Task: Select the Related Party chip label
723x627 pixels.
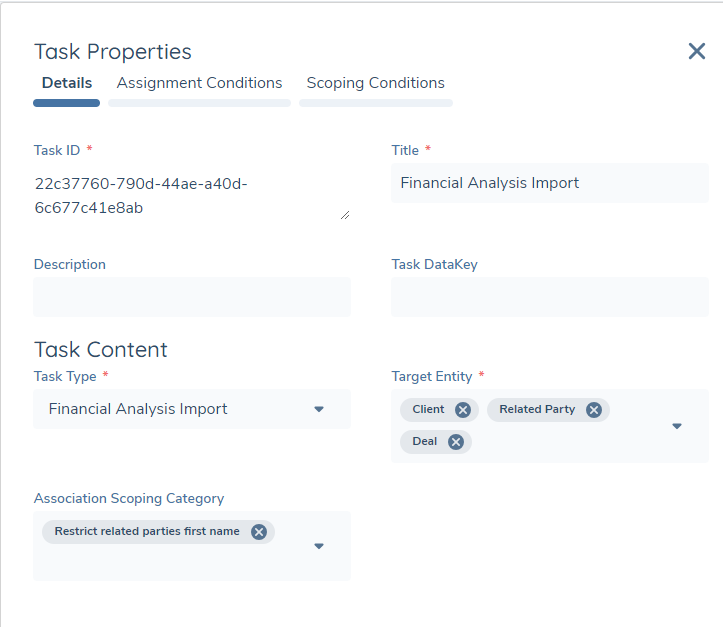Action: (x=536, y=410)
